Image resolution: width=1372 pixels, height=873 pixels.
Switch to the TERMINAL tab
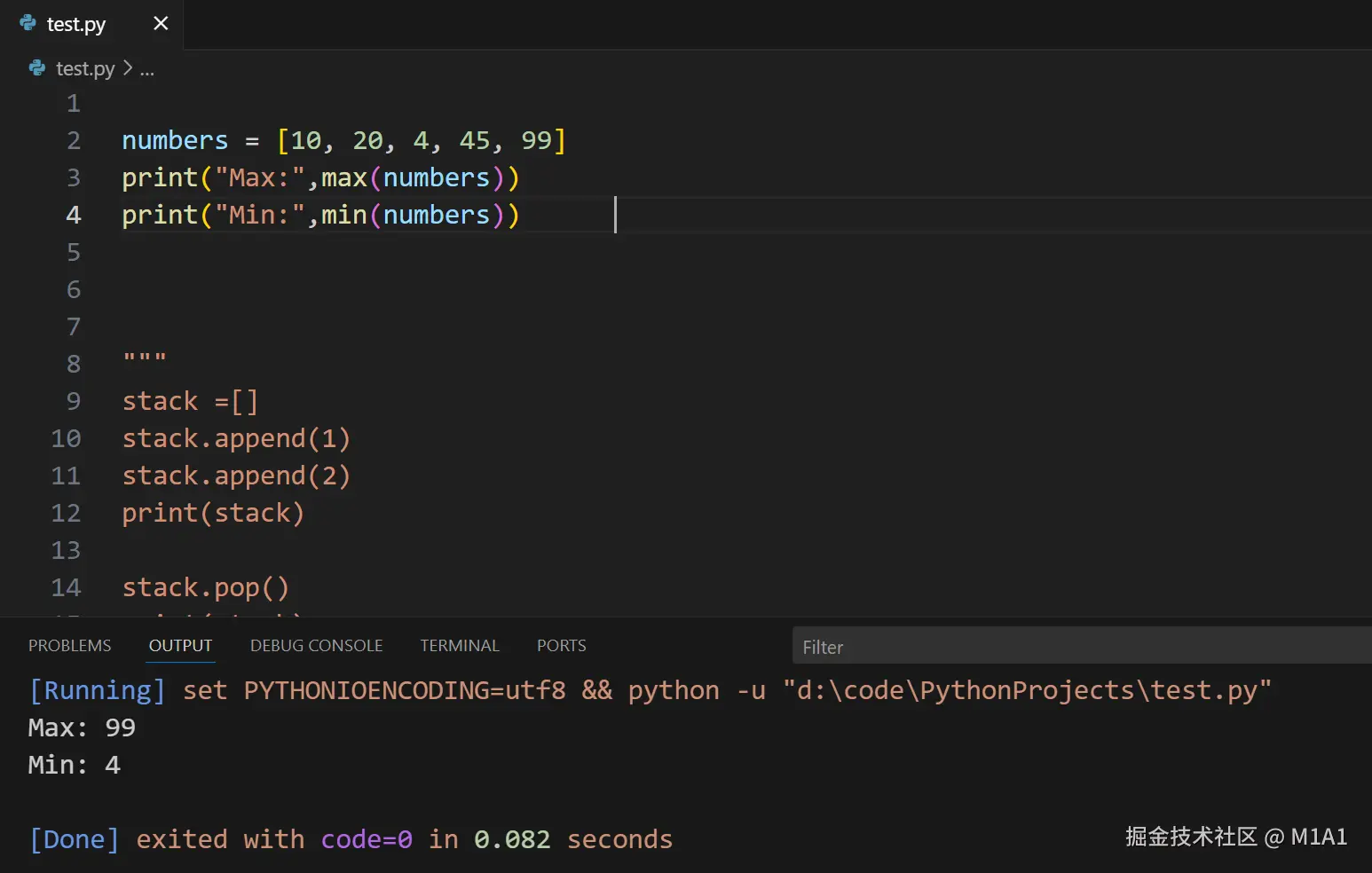(460, 646)
